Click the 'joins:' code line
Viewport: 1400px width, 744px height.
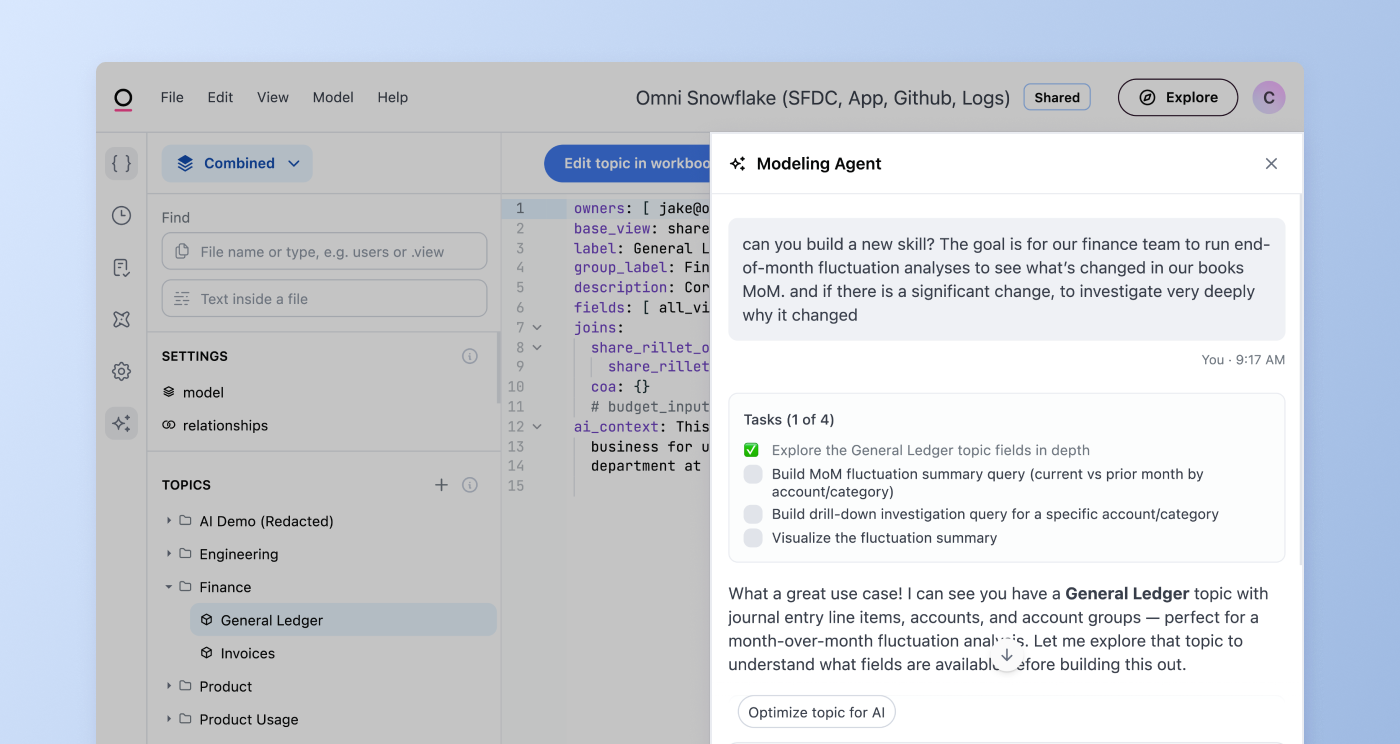tap(599, 328)
